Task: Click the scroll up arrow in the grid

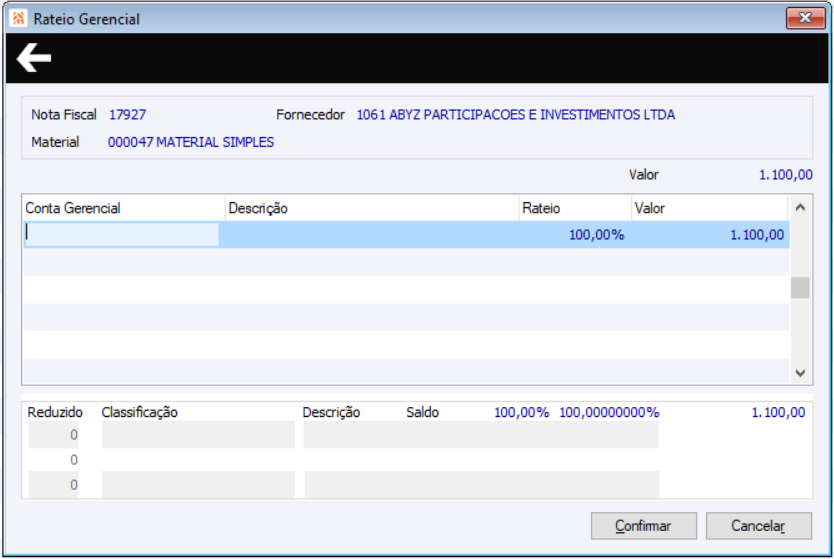Action: tap(800, 207)
